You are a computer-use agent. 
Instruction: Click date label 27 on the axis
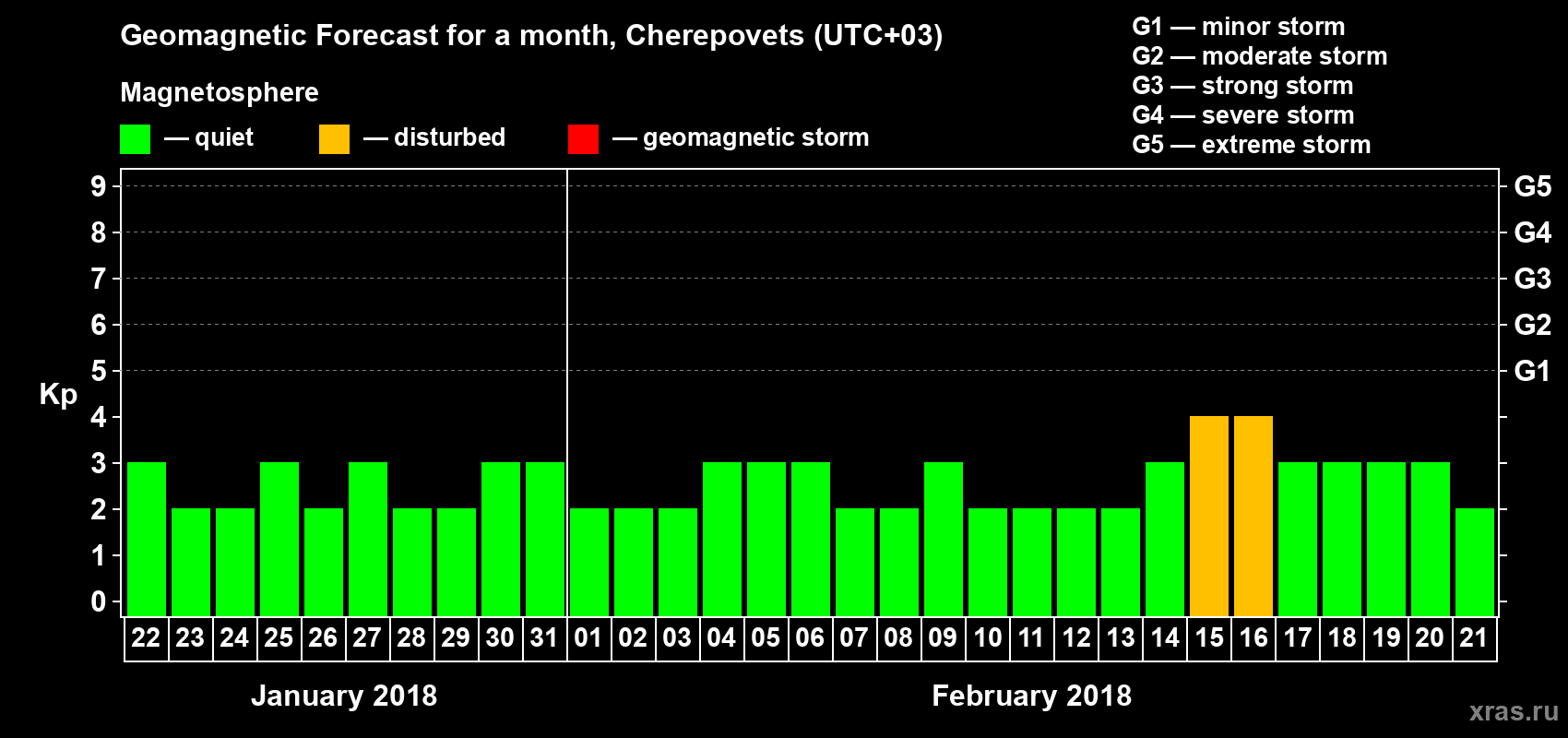coord(367,637)
